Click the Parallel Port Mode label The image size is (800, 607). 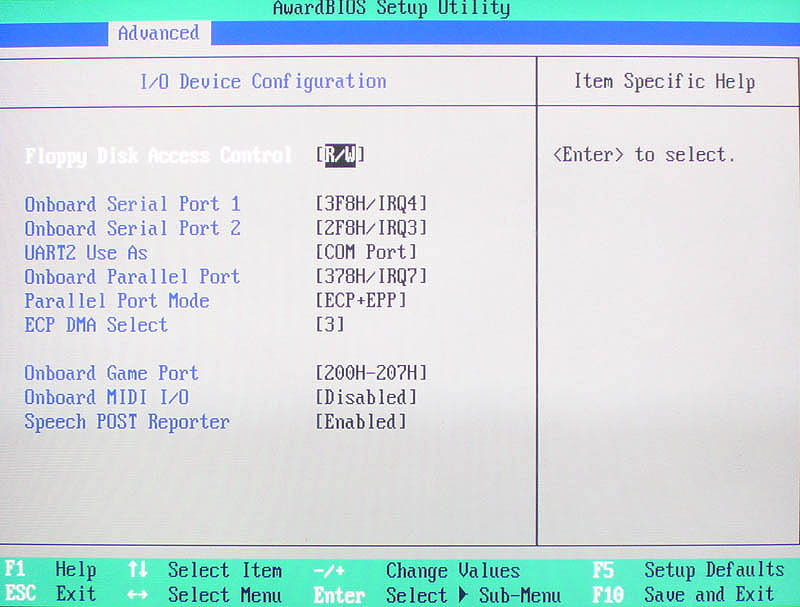[117, 300]
